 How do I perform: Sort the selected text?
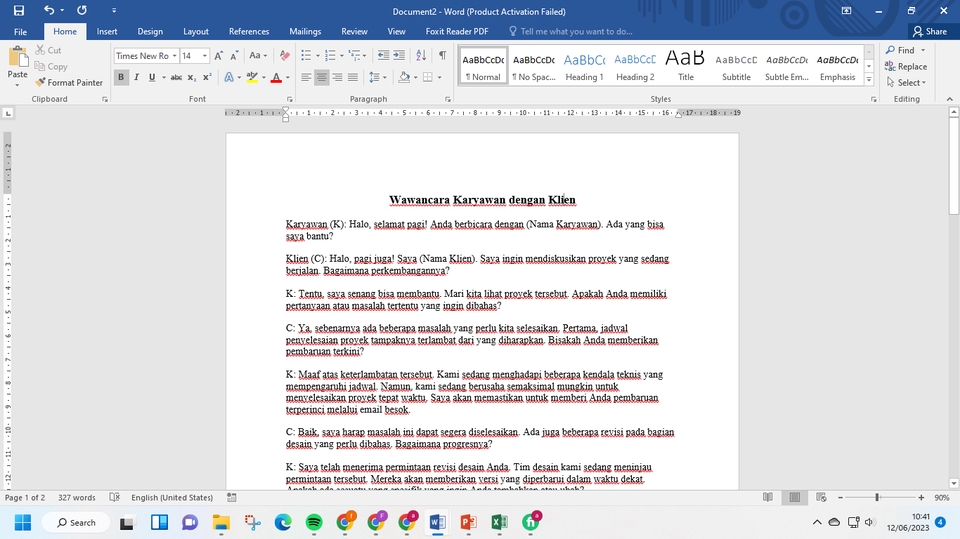(421, 56)
